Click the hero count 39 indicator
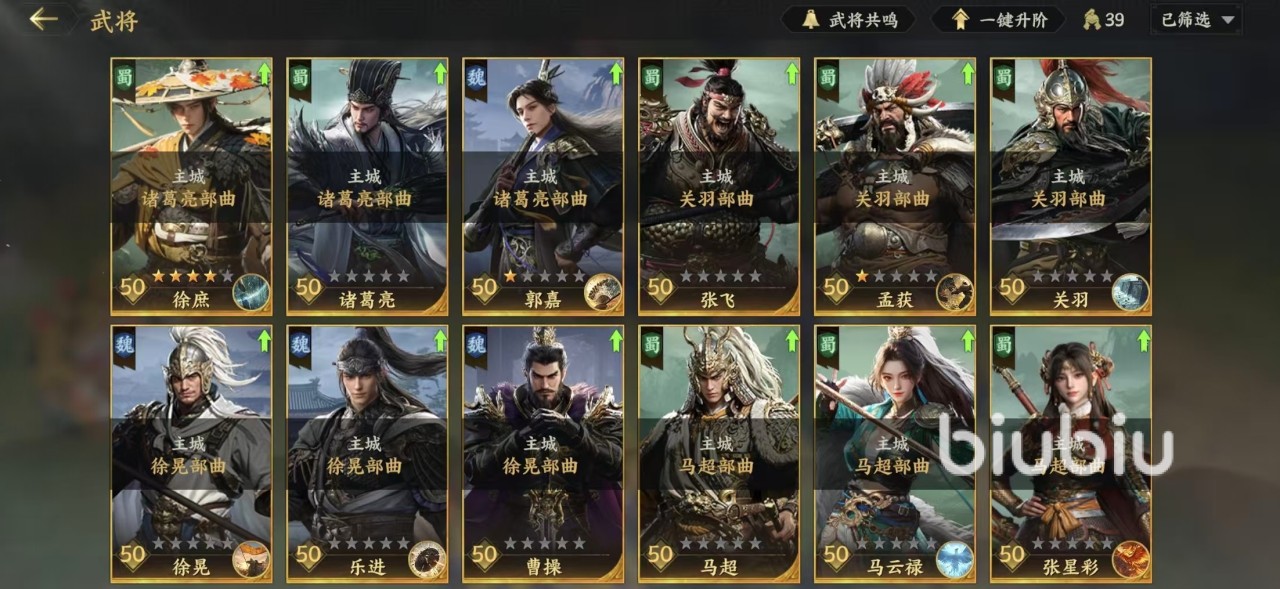The height and width of the screenshot is (589, 1280). point(1105,19)
